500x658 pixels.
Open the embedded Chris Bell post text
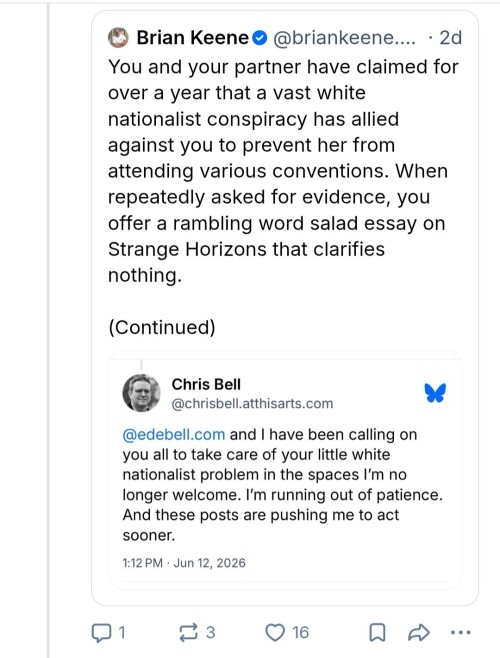coord(282,485)
